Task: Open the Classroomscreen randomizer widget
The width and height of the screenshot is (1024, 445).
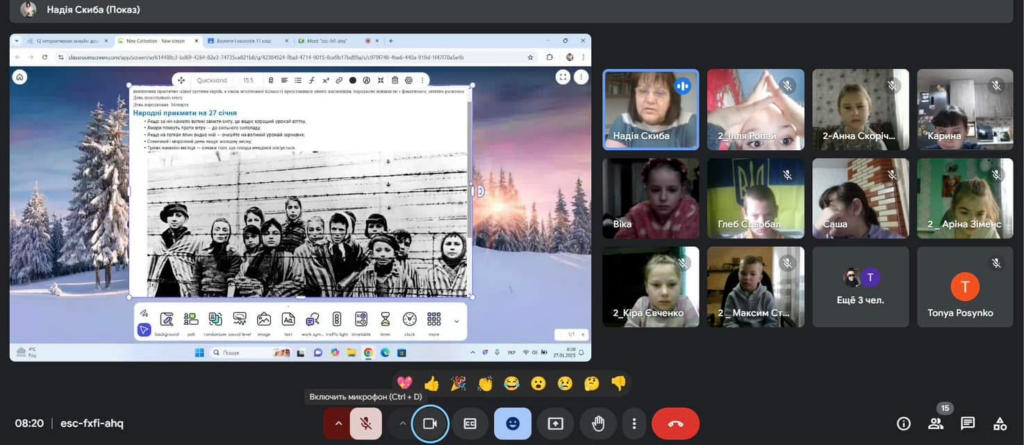Action: click(x=215, y=323)
